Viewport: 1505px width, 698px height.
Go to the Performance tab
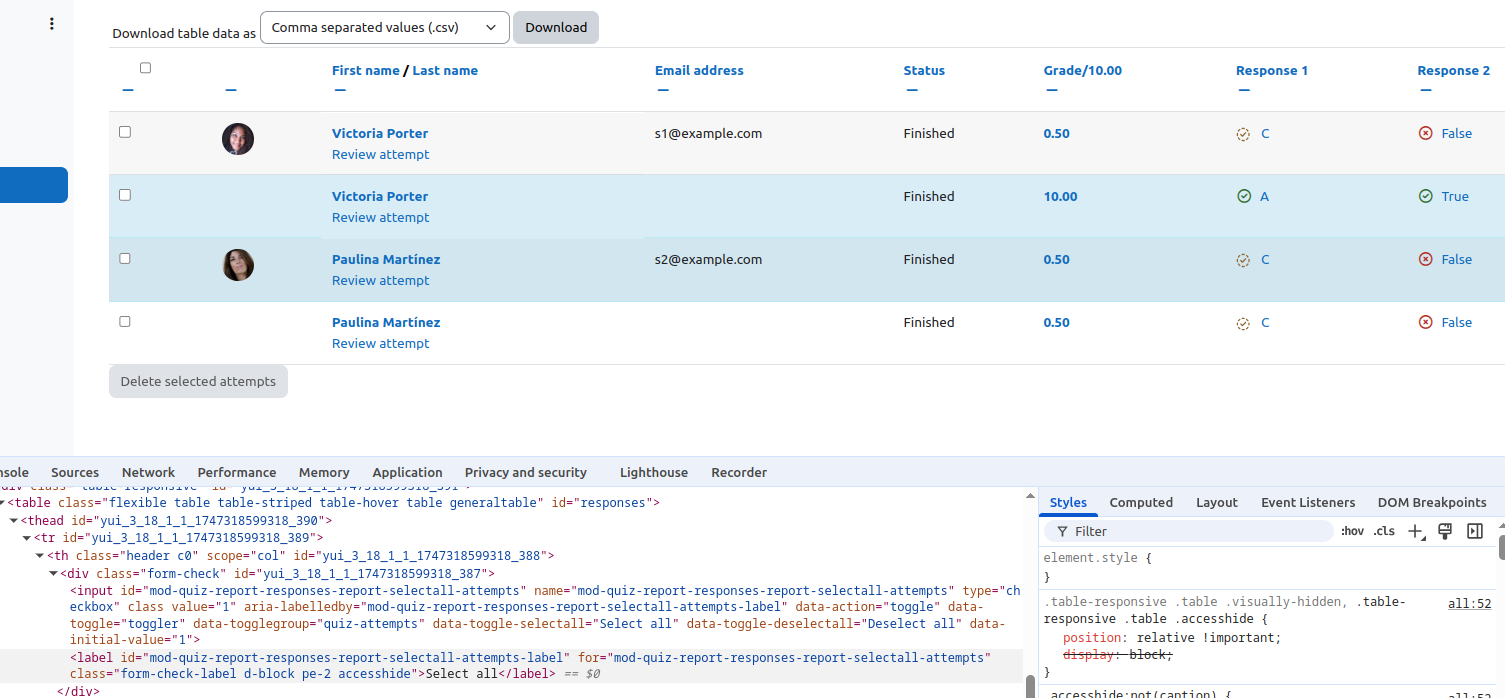click(237, 473)
